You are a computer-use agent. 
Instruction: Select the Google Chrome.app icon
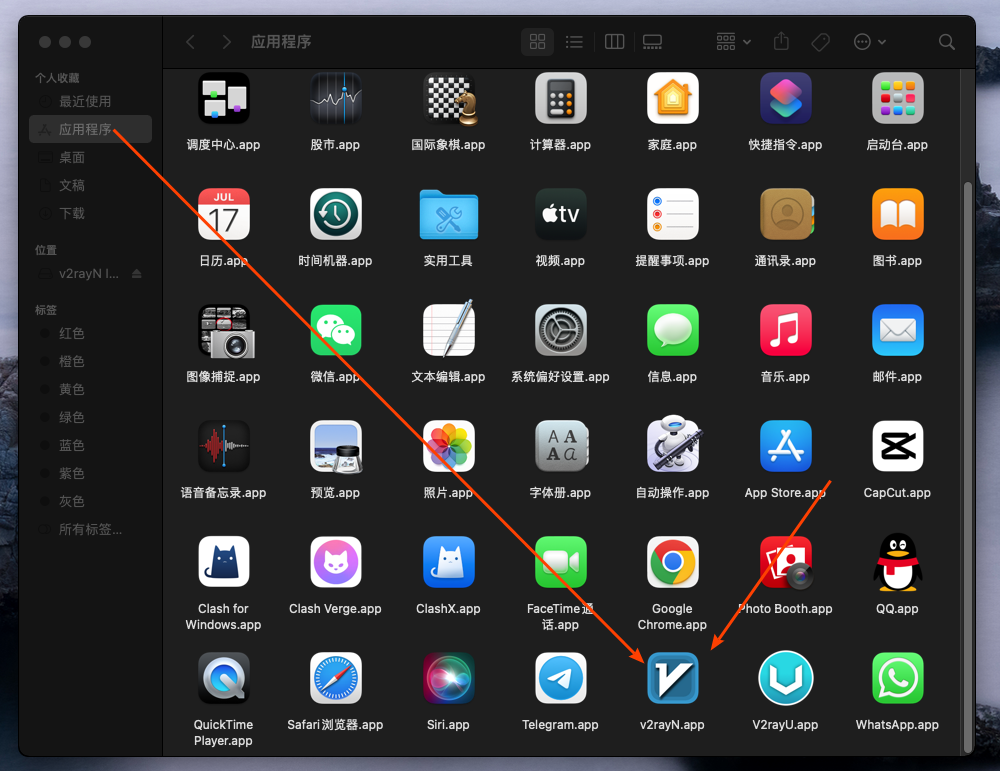[672, 562]
